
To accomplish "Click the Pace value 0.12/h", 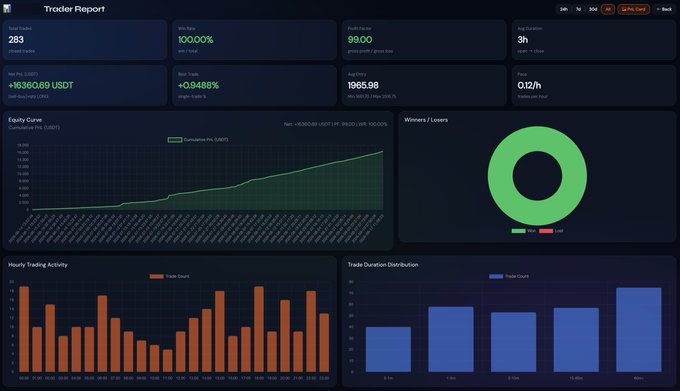I will click(529, 85).
